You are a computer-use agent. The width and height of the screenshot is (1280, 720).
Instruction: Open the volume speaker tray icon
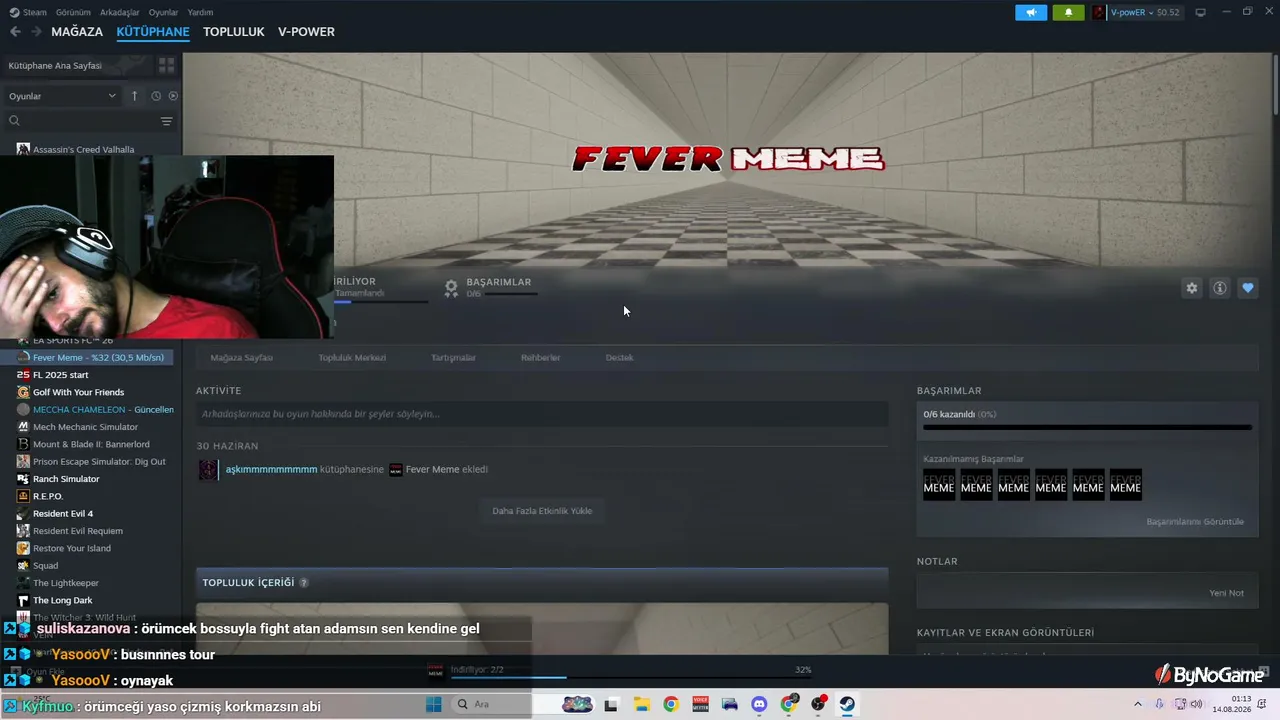pyautogui.click(x=1196, y=703)
